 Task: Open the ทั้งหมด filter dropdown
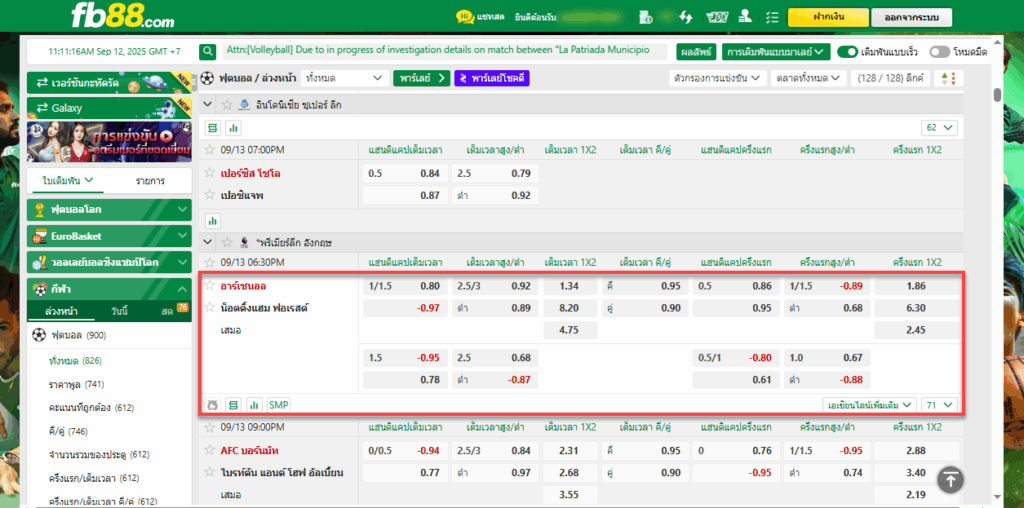(344, 78)
